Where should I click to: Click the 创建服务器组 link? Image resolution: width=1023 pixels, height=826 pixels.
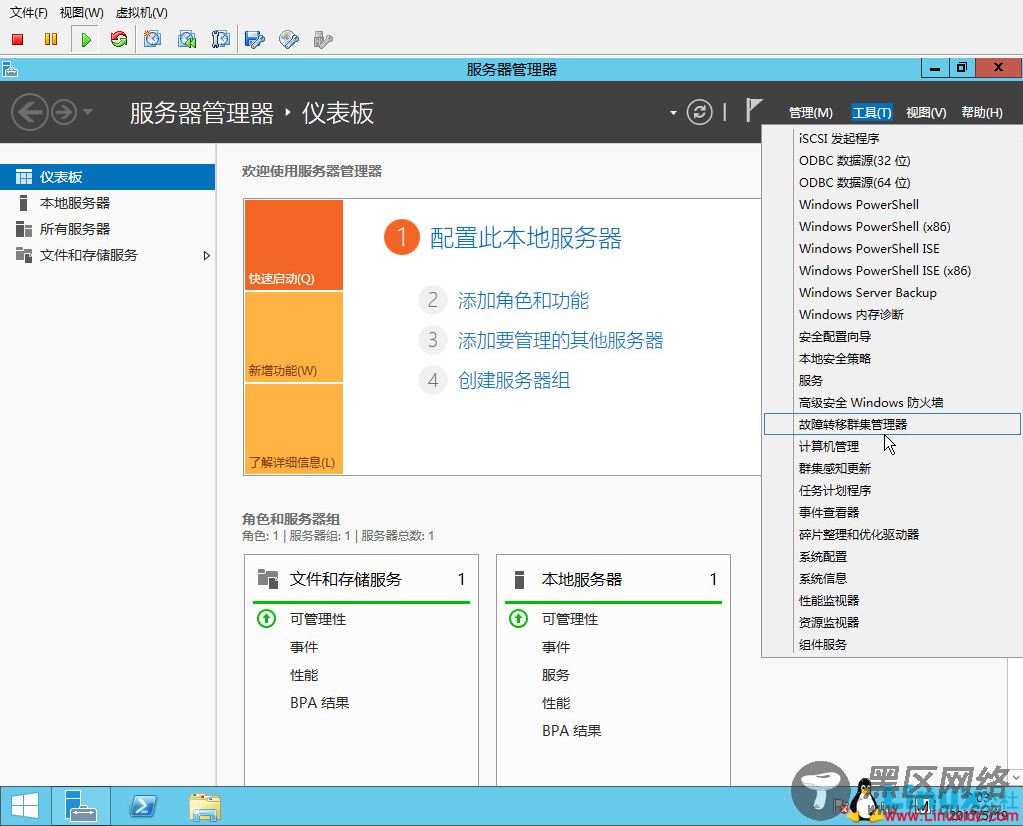[514, 380]
